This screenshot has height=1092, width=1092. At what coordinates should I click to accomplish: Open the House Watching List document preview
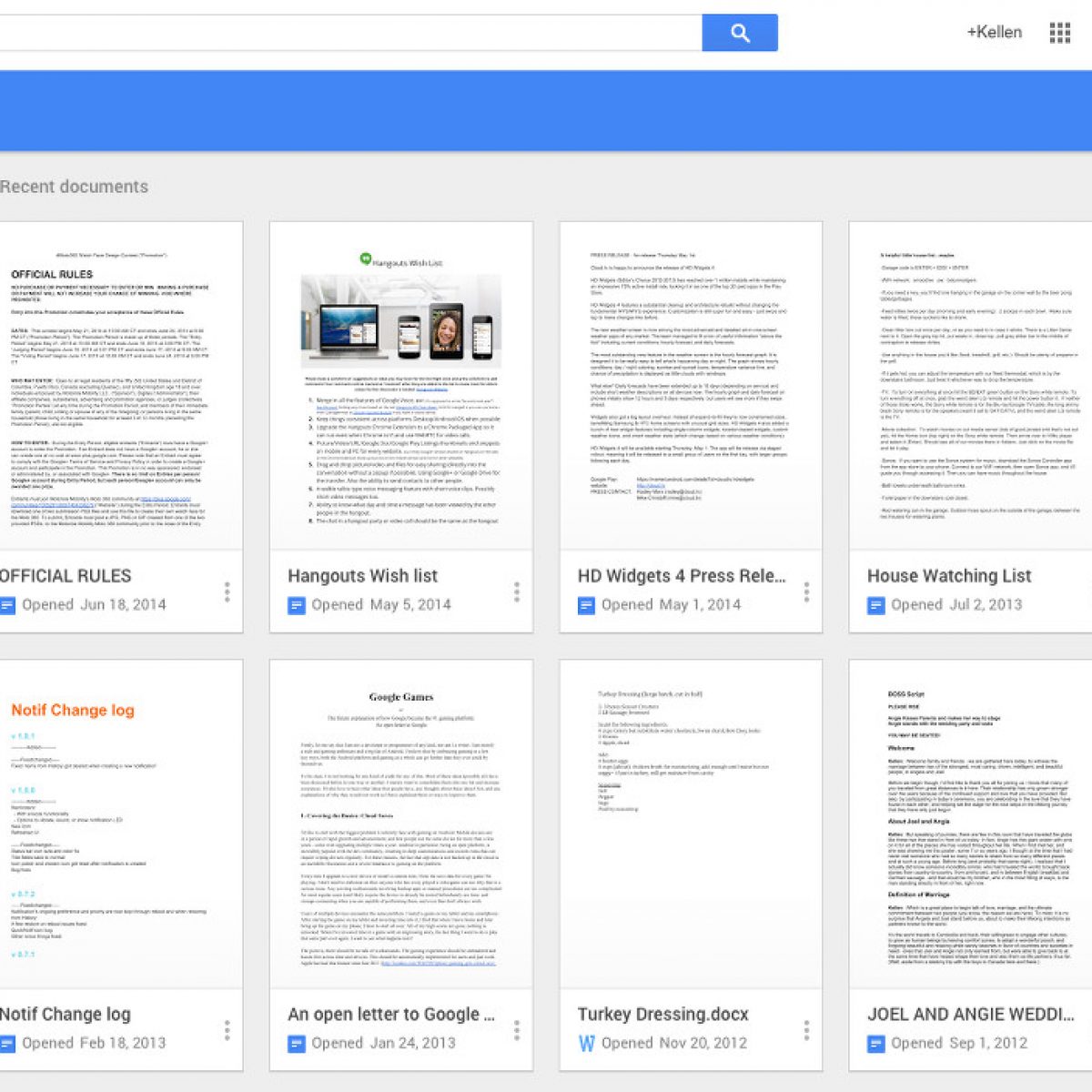970,386
